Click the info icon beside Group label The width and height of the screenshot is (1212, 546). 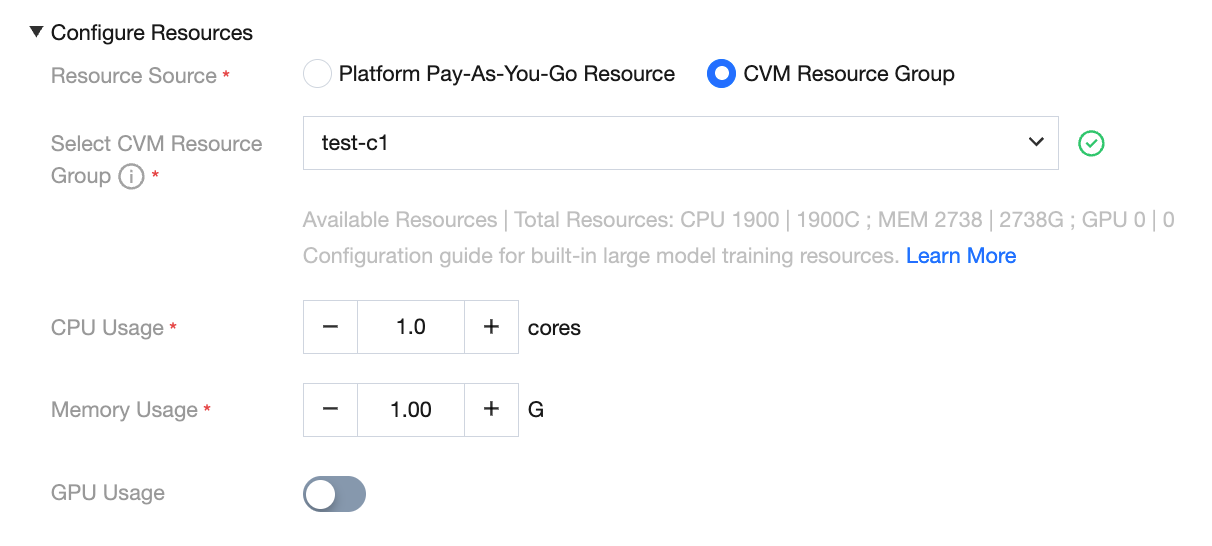click(x=131, y=177)
